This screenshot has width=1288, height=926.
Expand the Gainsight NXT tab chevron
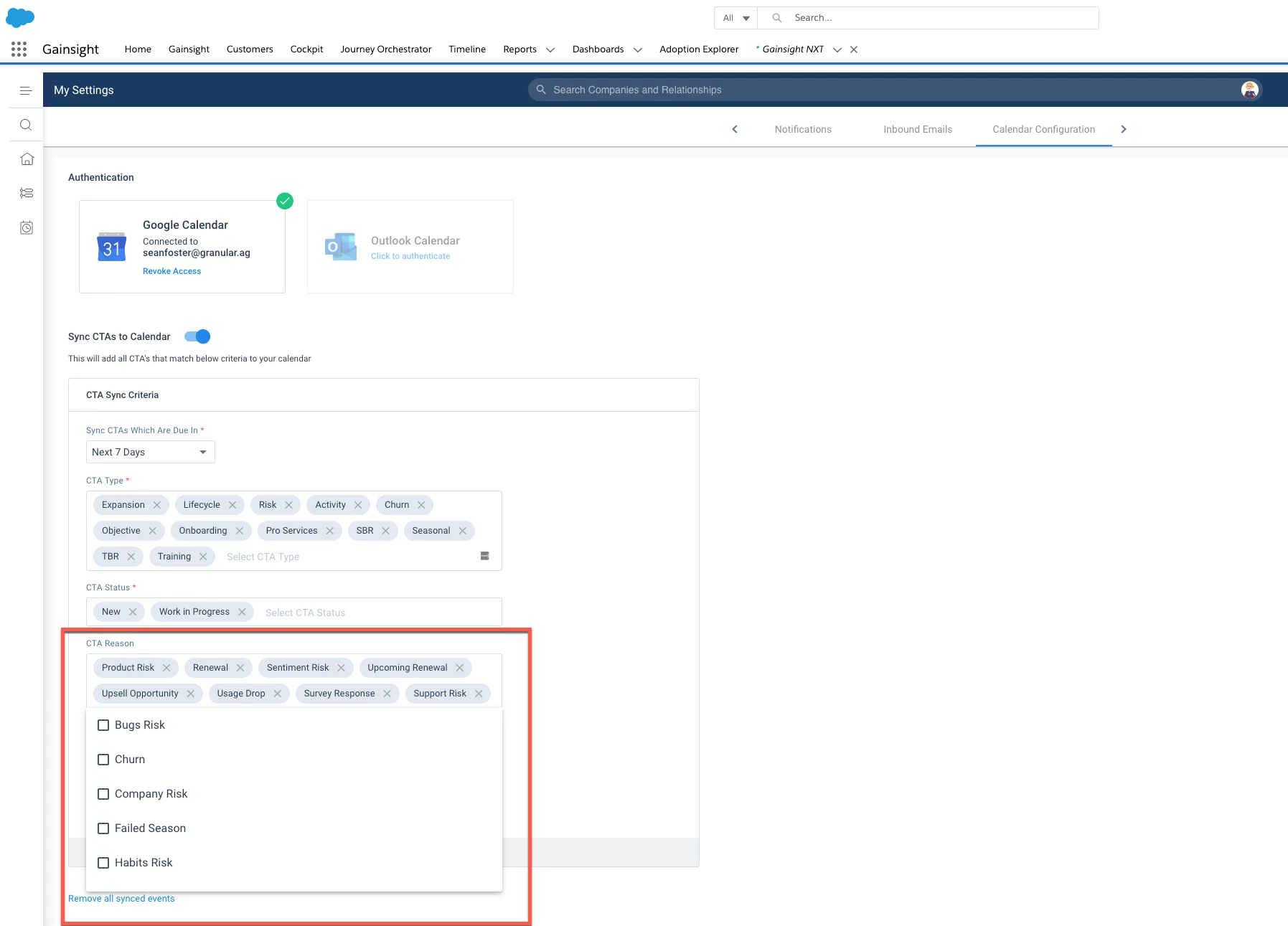pyautogui.click(x=837, y=49)
